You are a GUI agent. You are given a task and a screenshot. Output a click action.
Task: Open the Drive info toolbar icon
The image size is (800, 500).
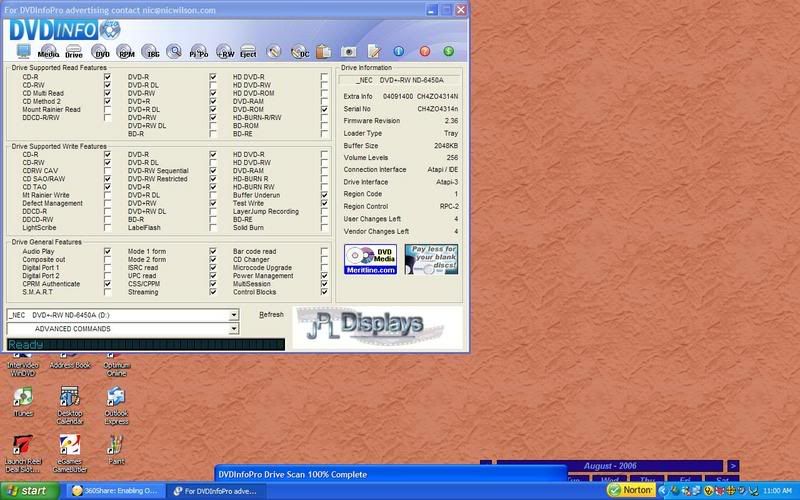click(73, 51)
